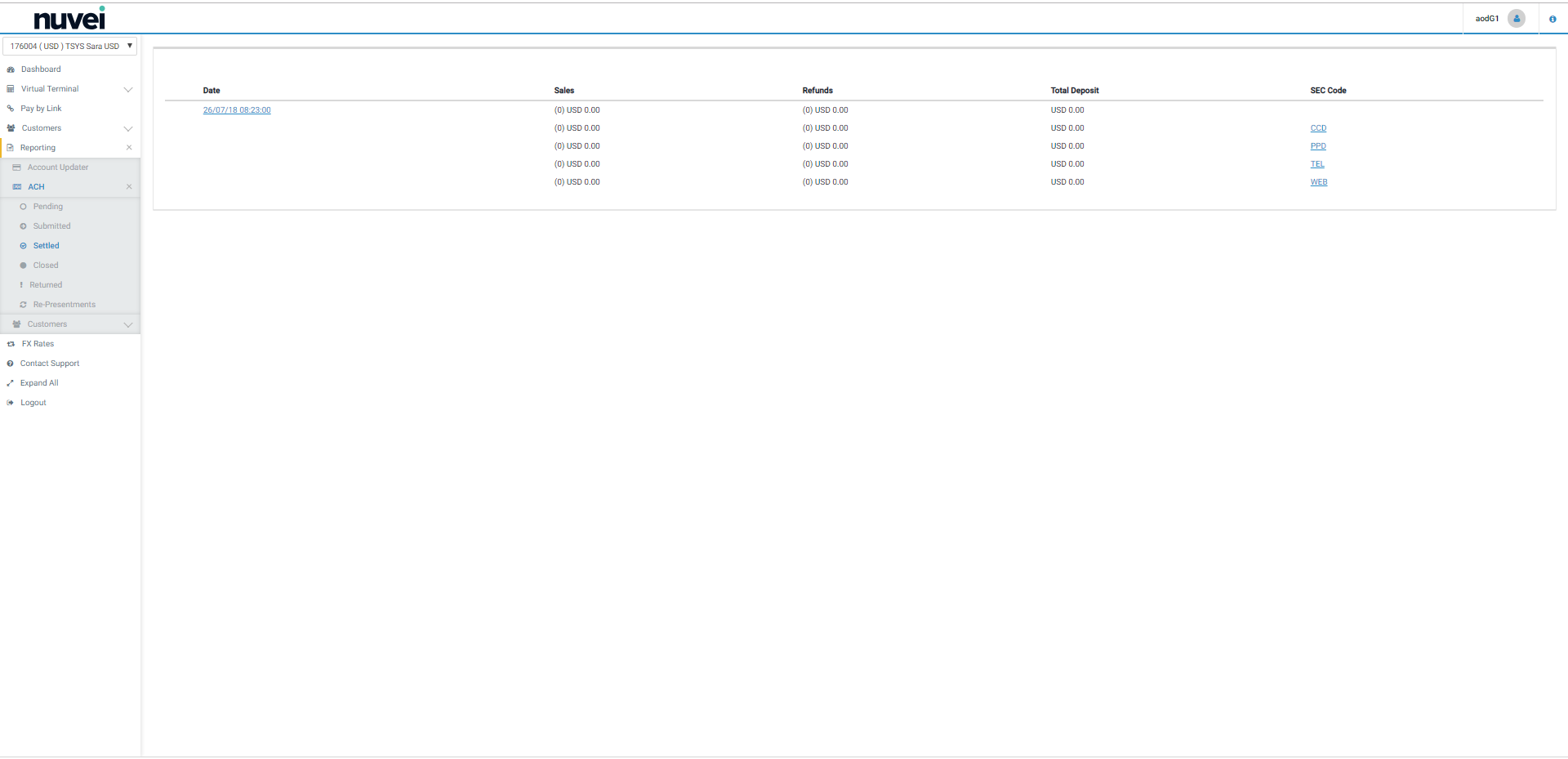The width and height of the screenshot is (1568, 759).
Task: Click the Nuvei logo
Action: [69, 19]
